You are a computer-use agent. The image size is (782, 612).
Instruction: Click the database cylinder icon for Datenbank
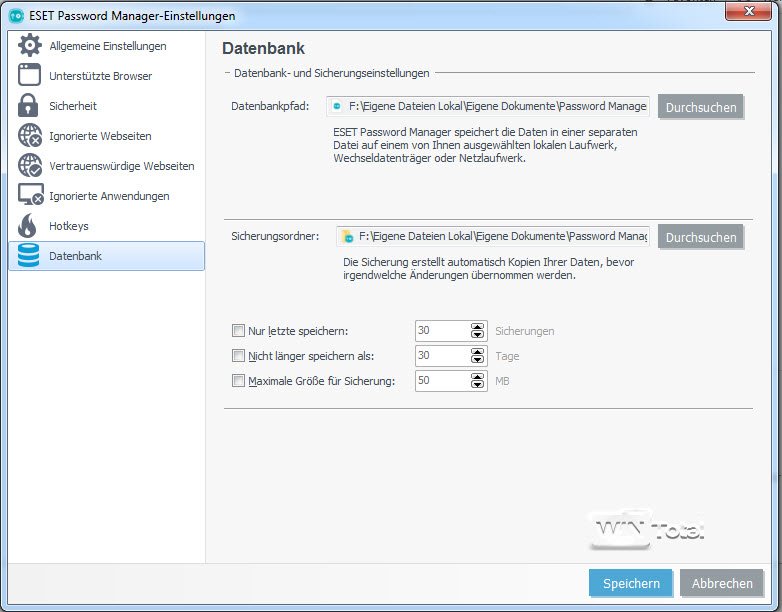(28, 255)
